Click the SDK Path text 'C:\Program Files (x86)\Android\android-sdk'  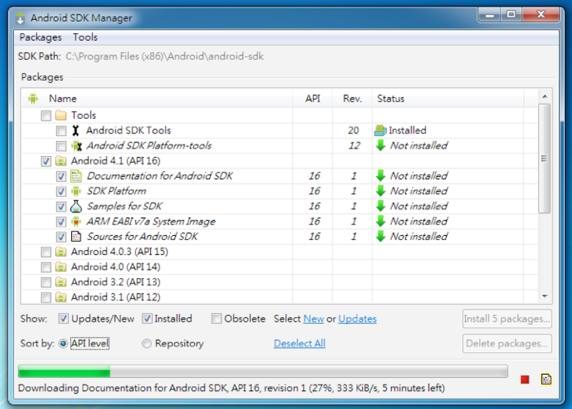tap(165, 57)
